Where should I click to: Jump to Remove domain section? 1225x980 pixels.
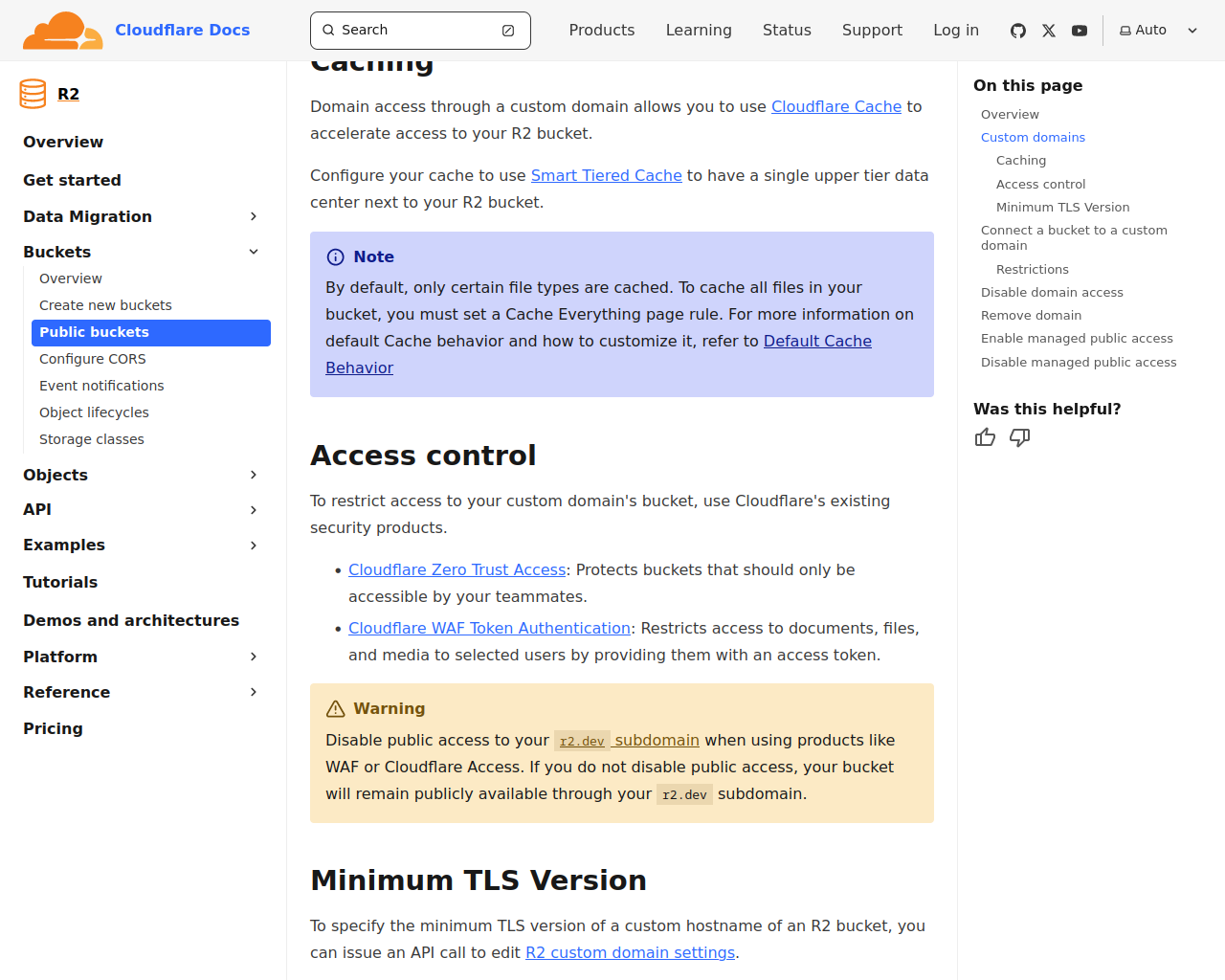click(x=1031, y=315)
